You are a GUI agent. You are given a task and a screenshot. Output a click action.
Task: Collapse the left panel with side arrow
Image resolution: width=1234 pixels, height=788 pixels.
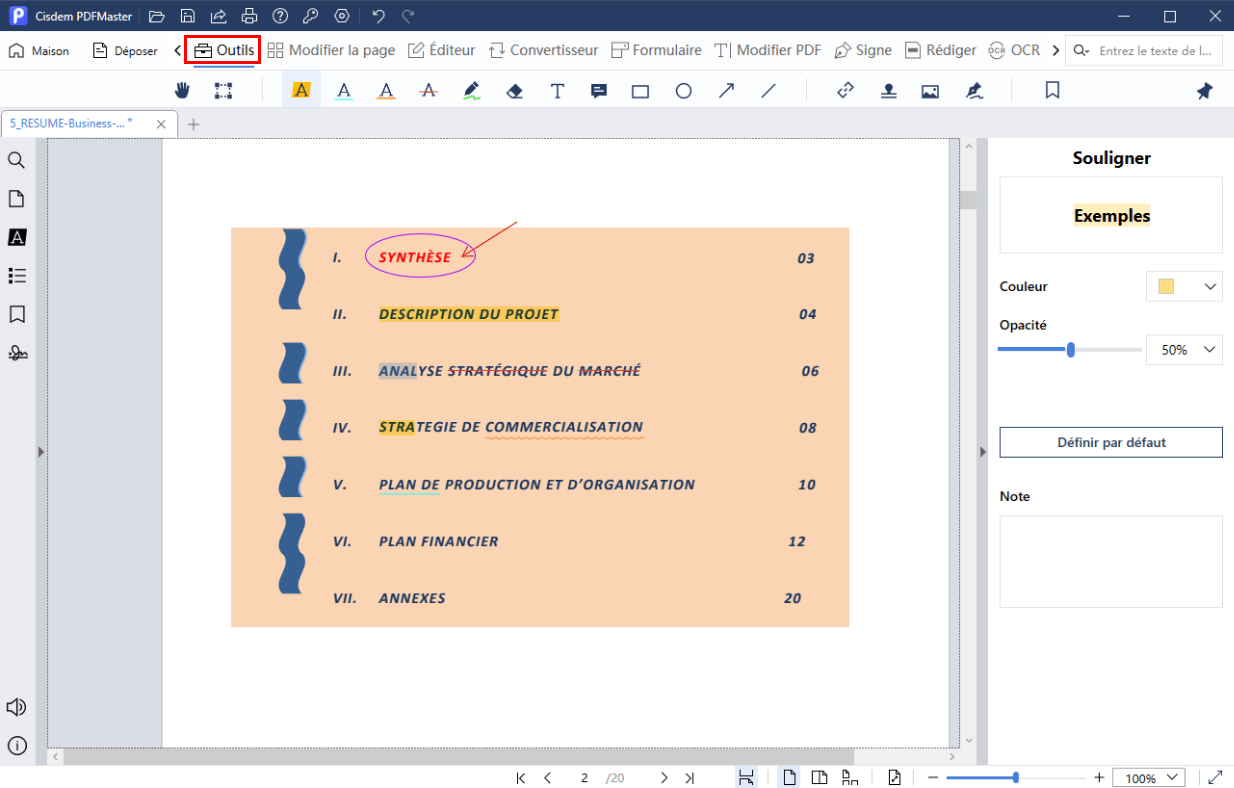[40, 452]
